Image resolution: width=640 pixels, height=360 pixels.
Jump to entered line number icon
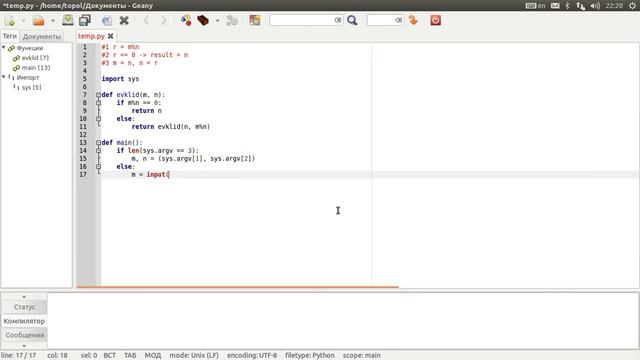(x=413, y=20)
